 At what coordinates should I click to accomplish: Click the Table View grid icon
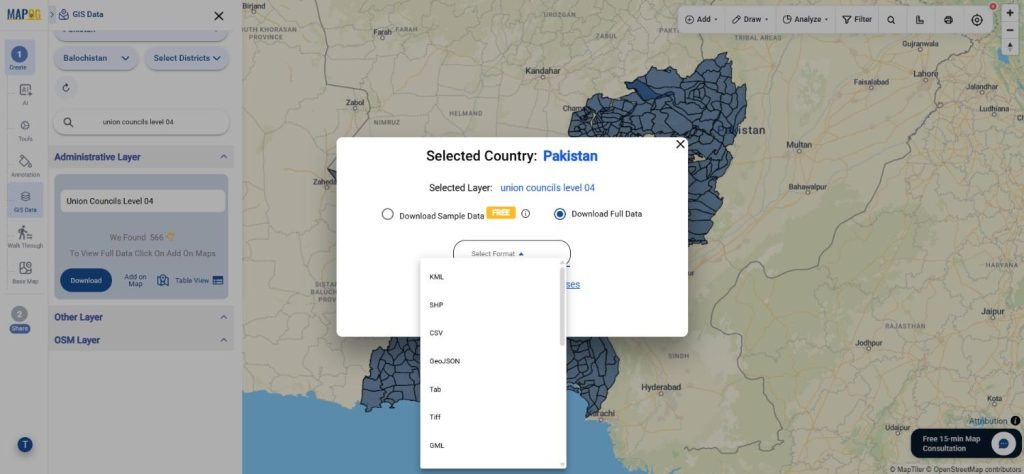(x=218, y=280)
